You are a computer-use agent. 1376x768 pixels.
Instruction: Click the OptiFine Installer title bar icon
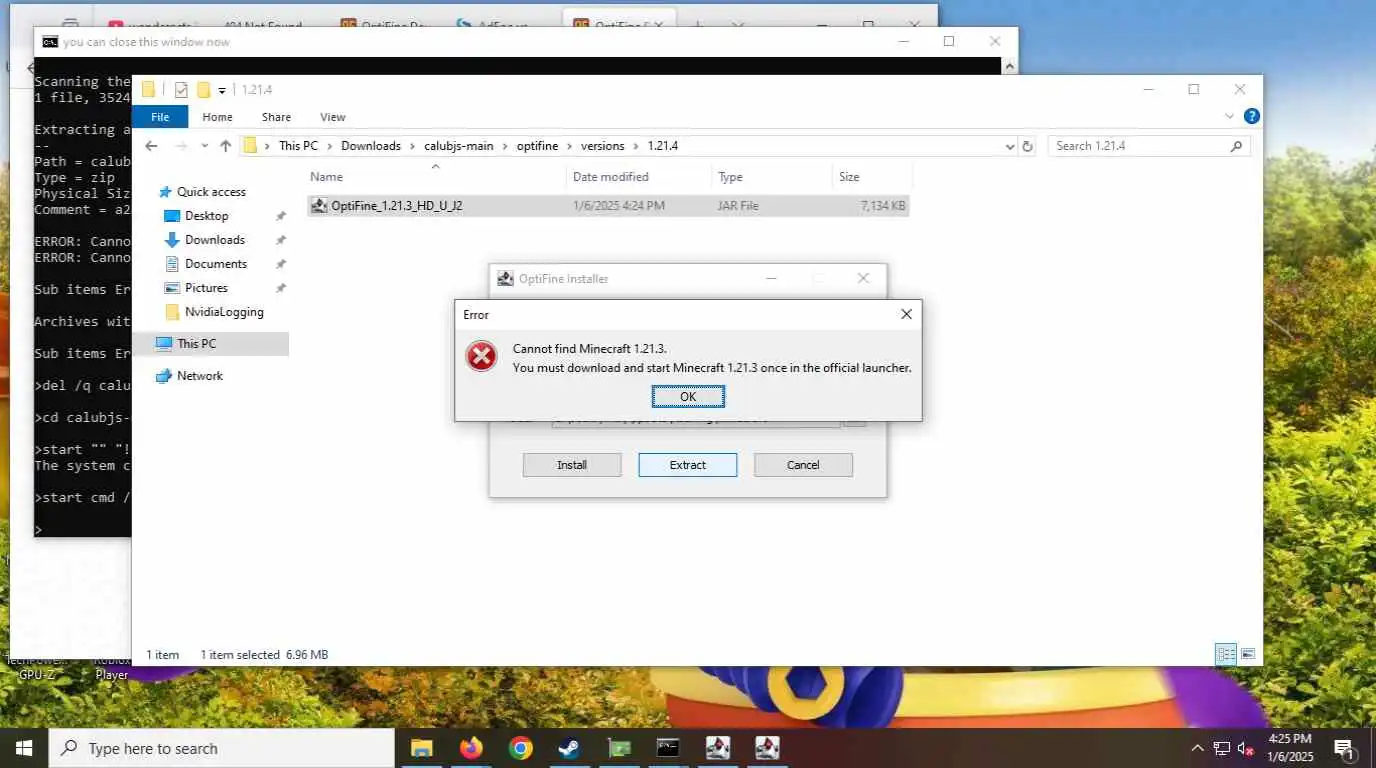point(506,279)
